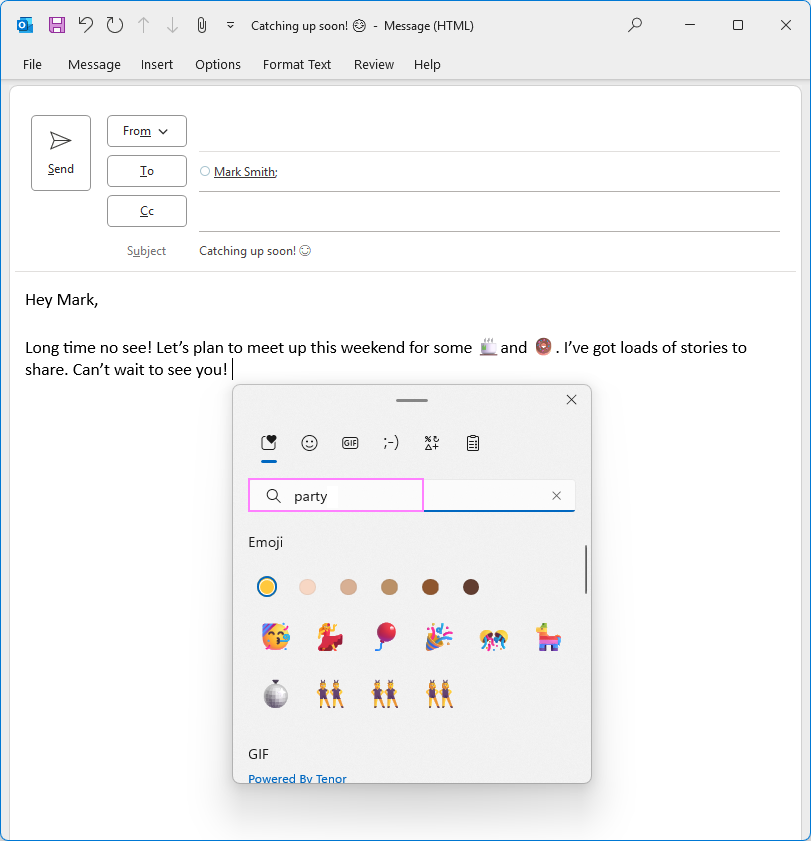Open the Help ribbon tab
This screenshot has width=811, height=841.
click(x=427, y=64)
